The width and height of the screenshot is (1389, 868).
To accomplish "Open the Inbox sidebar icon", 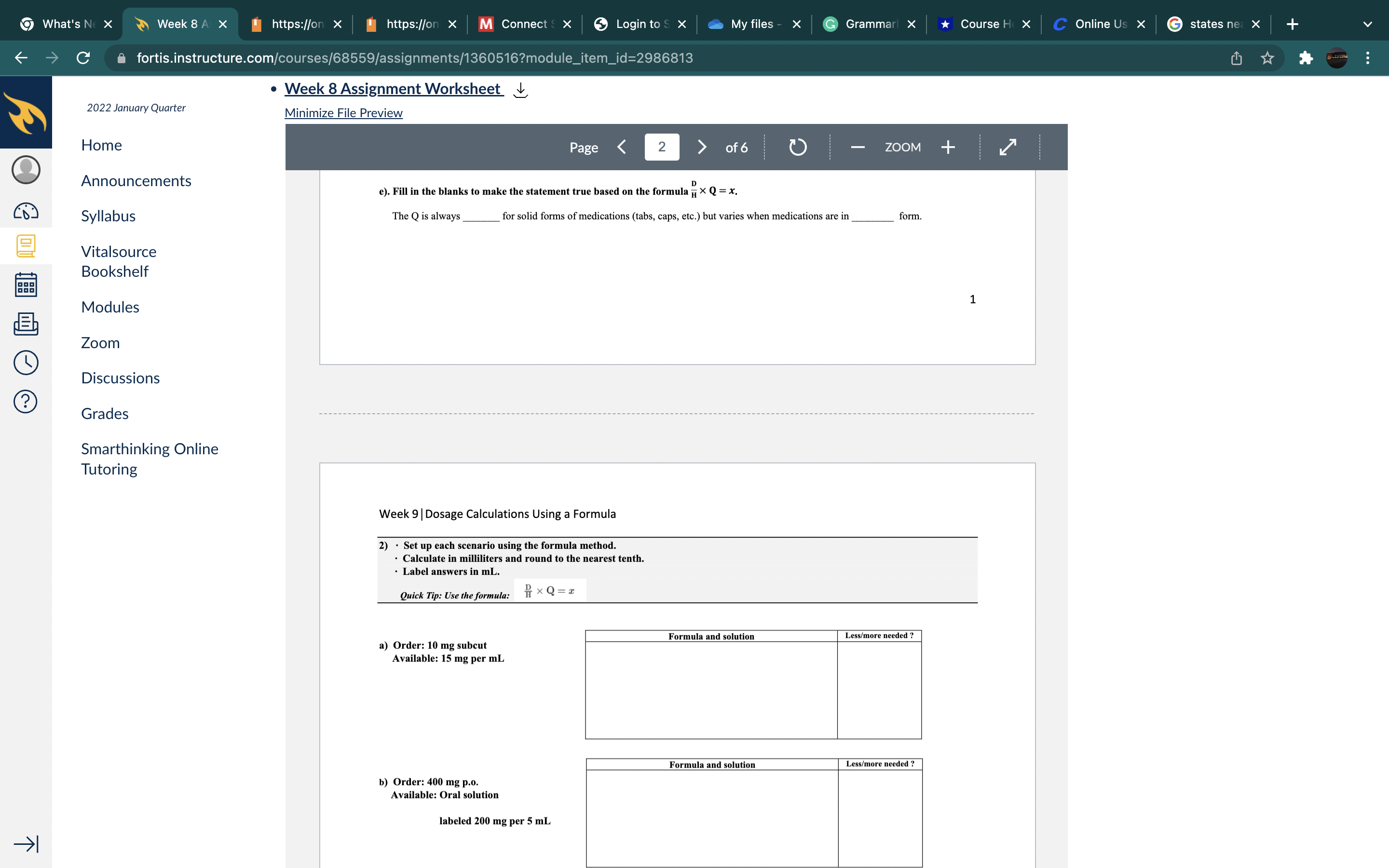I will 26,324.
